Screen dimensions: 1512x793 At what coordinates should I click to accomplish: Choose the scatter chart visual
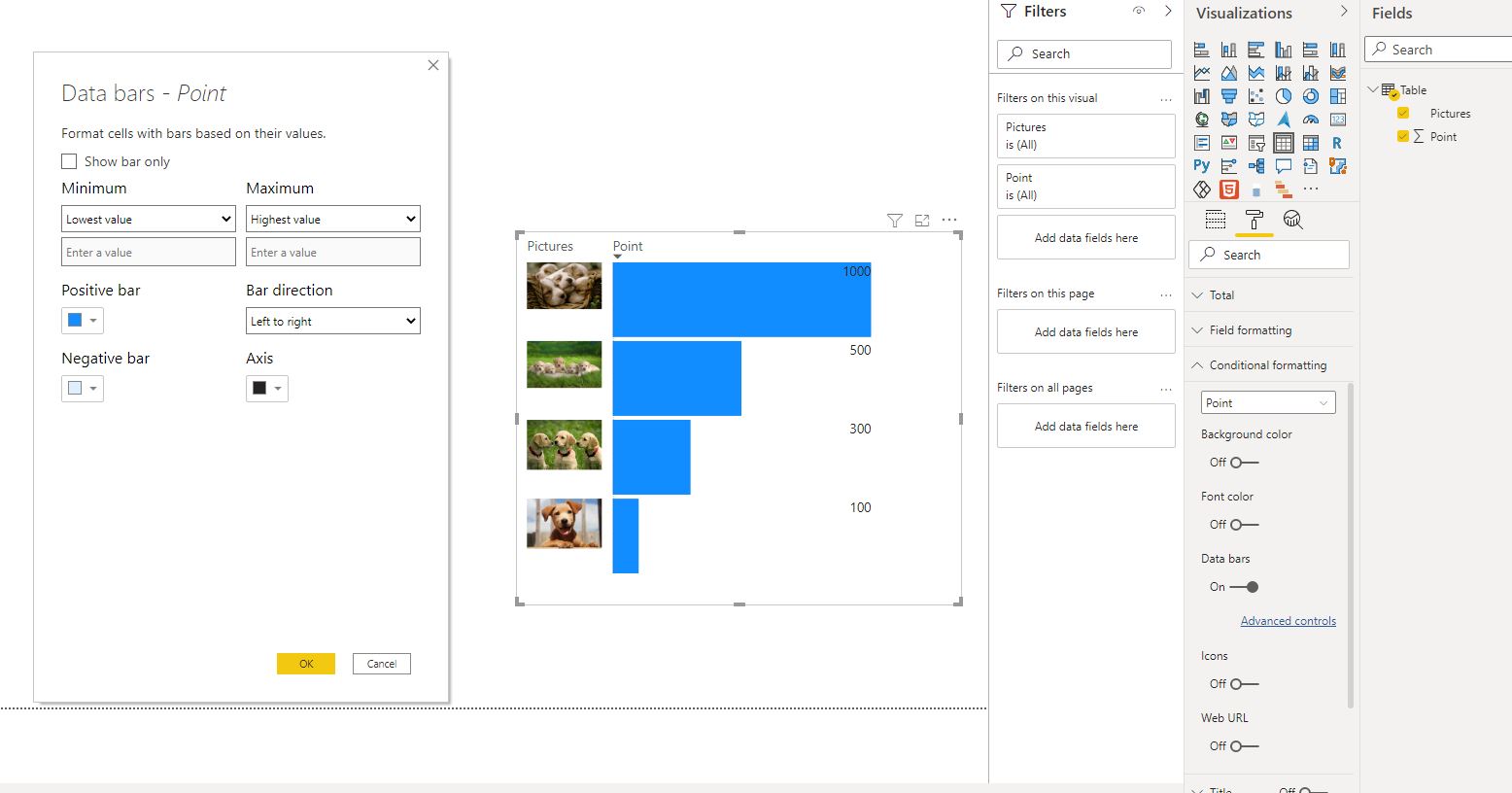pyautogui.click(x=1256, y=96)
